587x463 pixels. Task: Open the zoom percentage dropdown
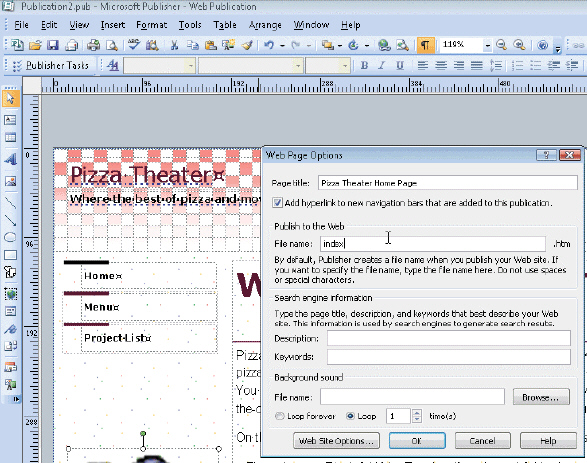click(x=487, y=46)
